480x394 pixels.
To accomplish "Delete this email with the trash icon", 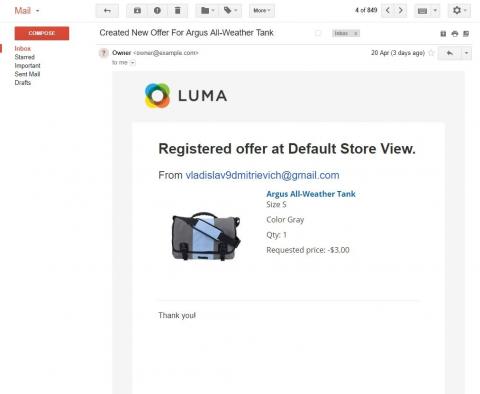I will (178, 11).
